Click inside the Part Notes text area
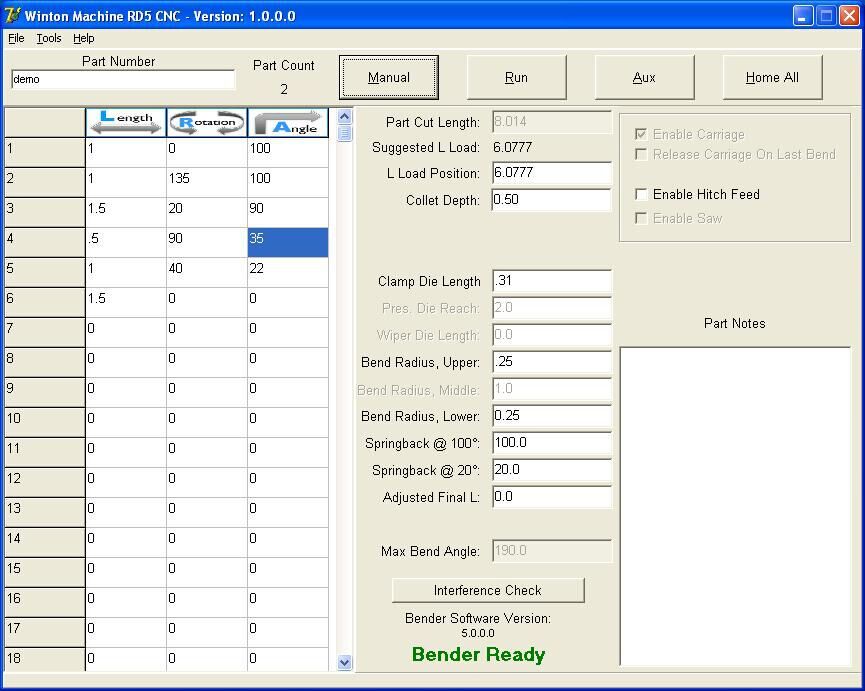Viewport: 865px width, 691px height. point(735,505)
